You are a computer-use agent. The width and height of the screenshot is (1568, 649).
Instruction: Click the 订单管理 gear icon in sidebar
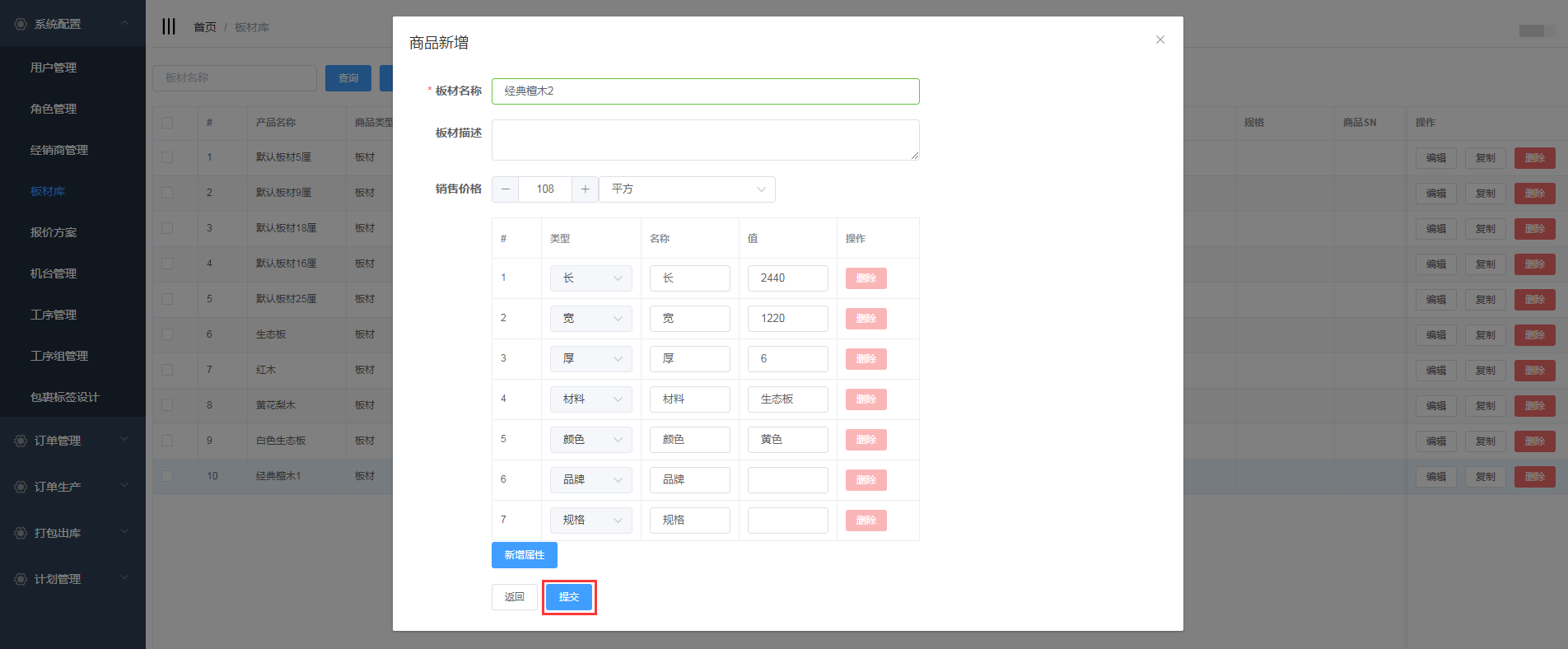tap(21, 441)
